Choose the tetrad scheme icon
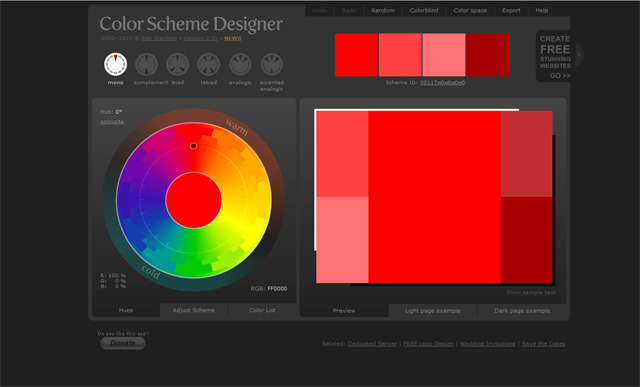This screenshot has height=387, width=640. click(209, 64)
